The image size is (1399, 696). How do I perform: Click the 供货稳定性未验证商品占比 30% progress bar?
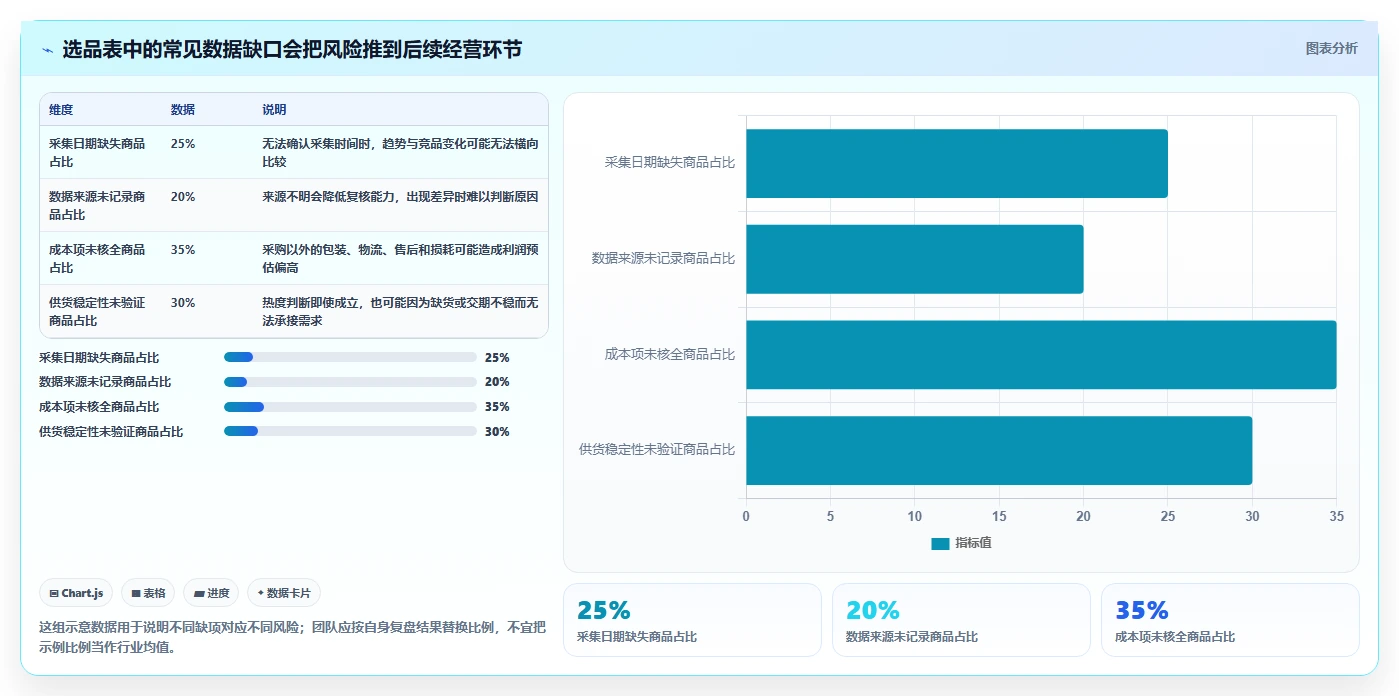[x=350, y=431]
